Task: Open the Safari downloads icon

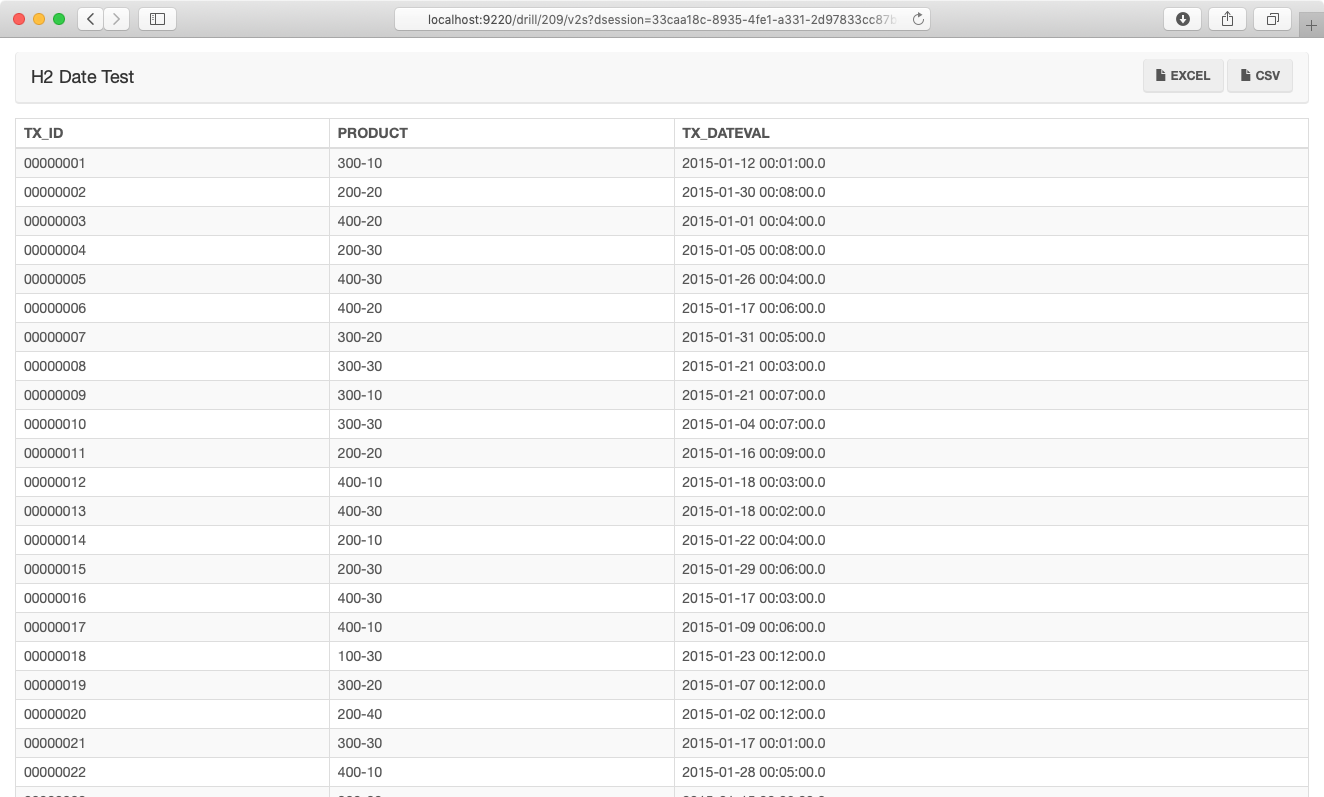Action: [x=1182, y=19]
